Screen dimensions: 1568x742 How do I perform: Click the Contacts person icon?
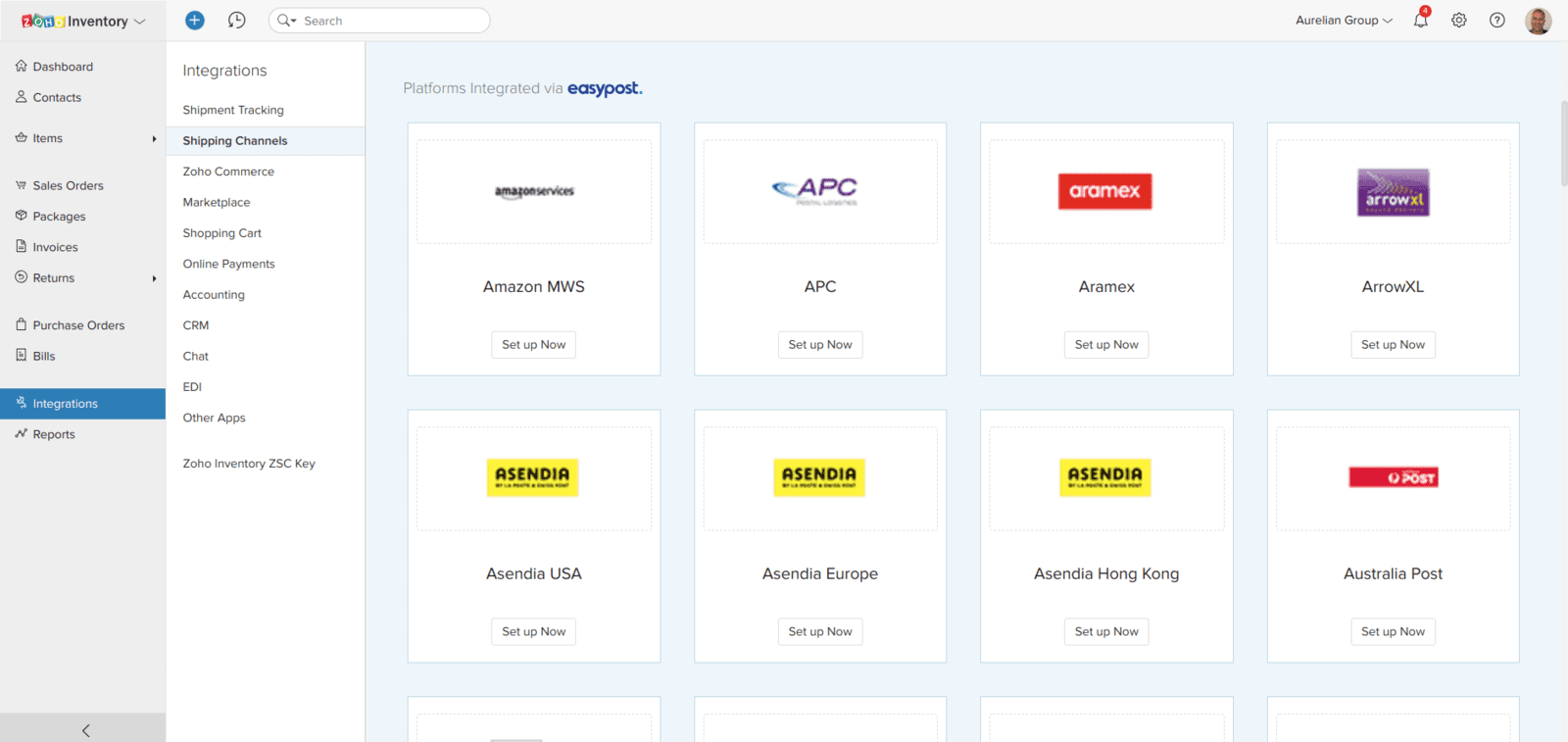(21, 97)
